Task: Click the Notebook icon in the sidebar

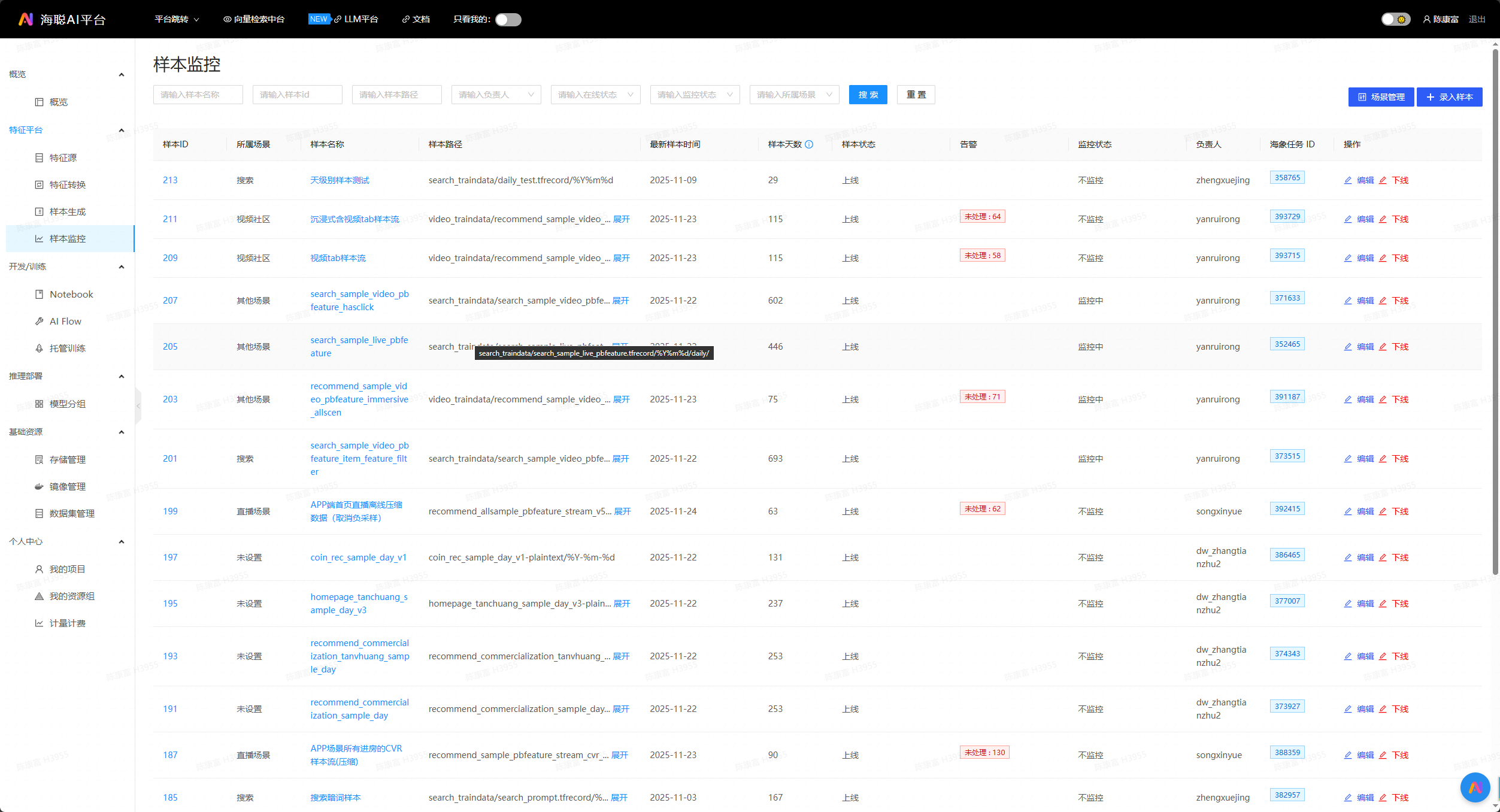Action: point(39,294)
